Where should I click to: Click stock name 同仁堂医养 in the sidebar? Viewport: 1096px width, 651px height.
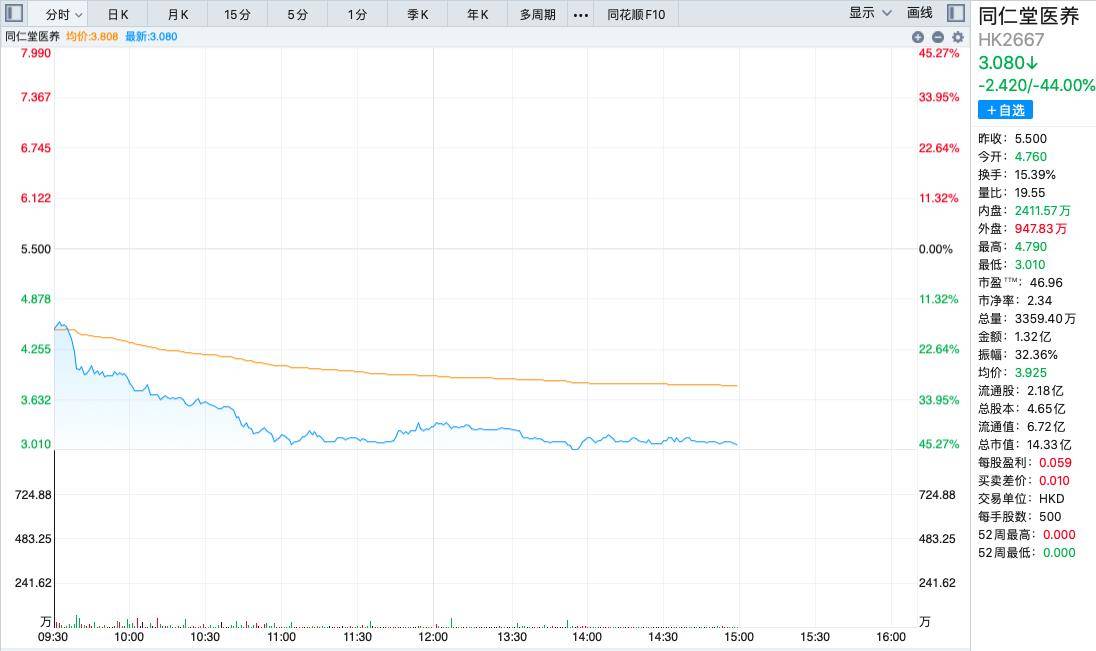pyautogui.click(x=1028, y=15)
